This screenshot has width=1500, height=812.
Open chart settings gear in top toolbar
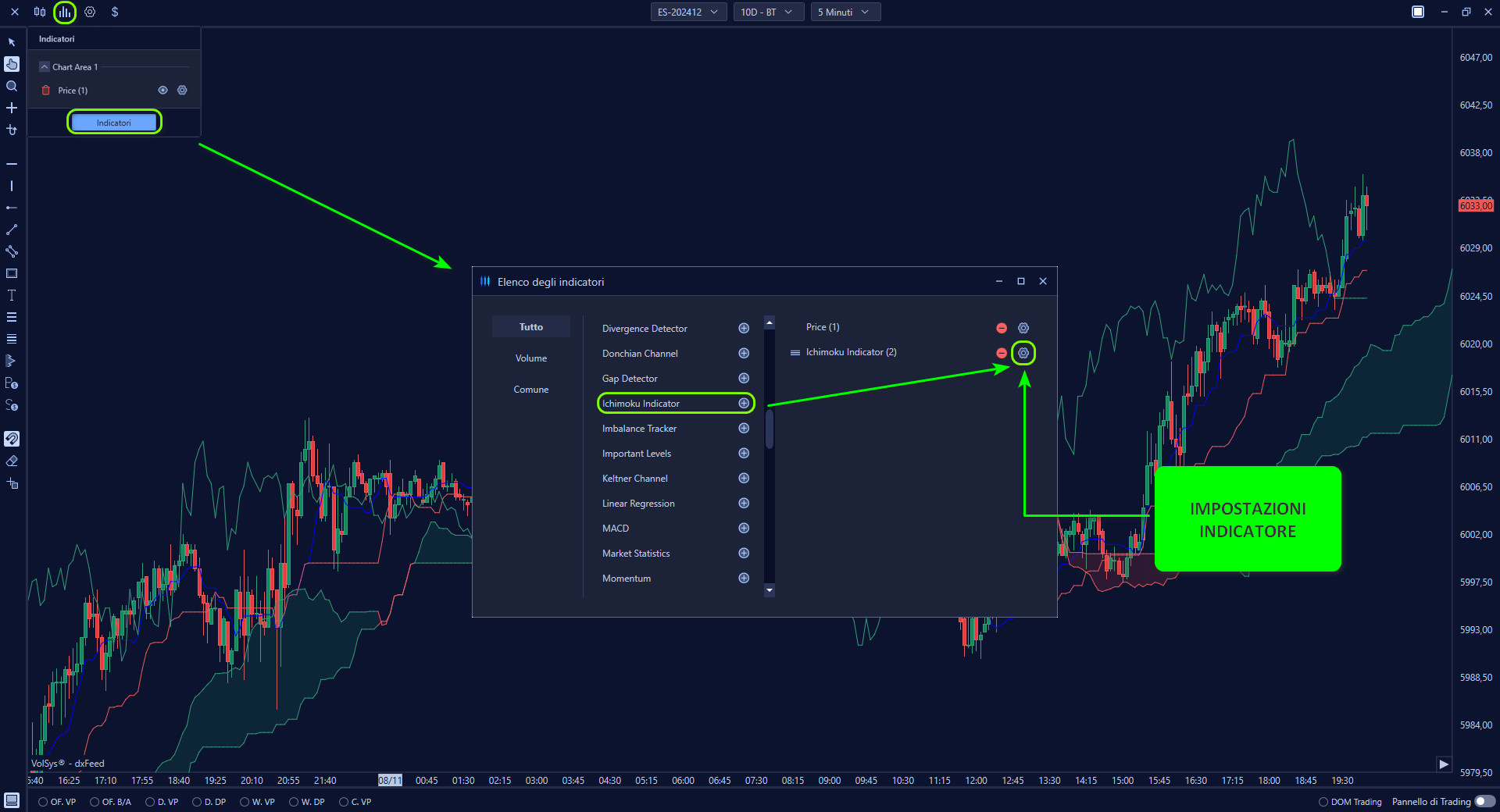pos(90,12)
